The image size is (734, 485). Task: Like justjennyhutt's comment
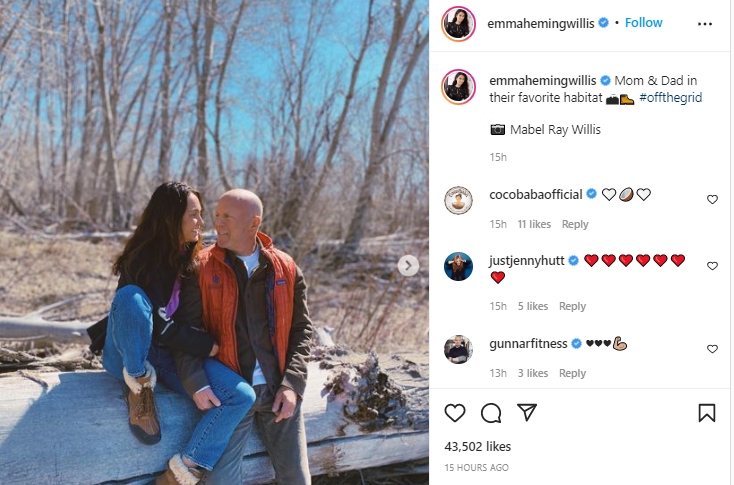coord(712,266)
